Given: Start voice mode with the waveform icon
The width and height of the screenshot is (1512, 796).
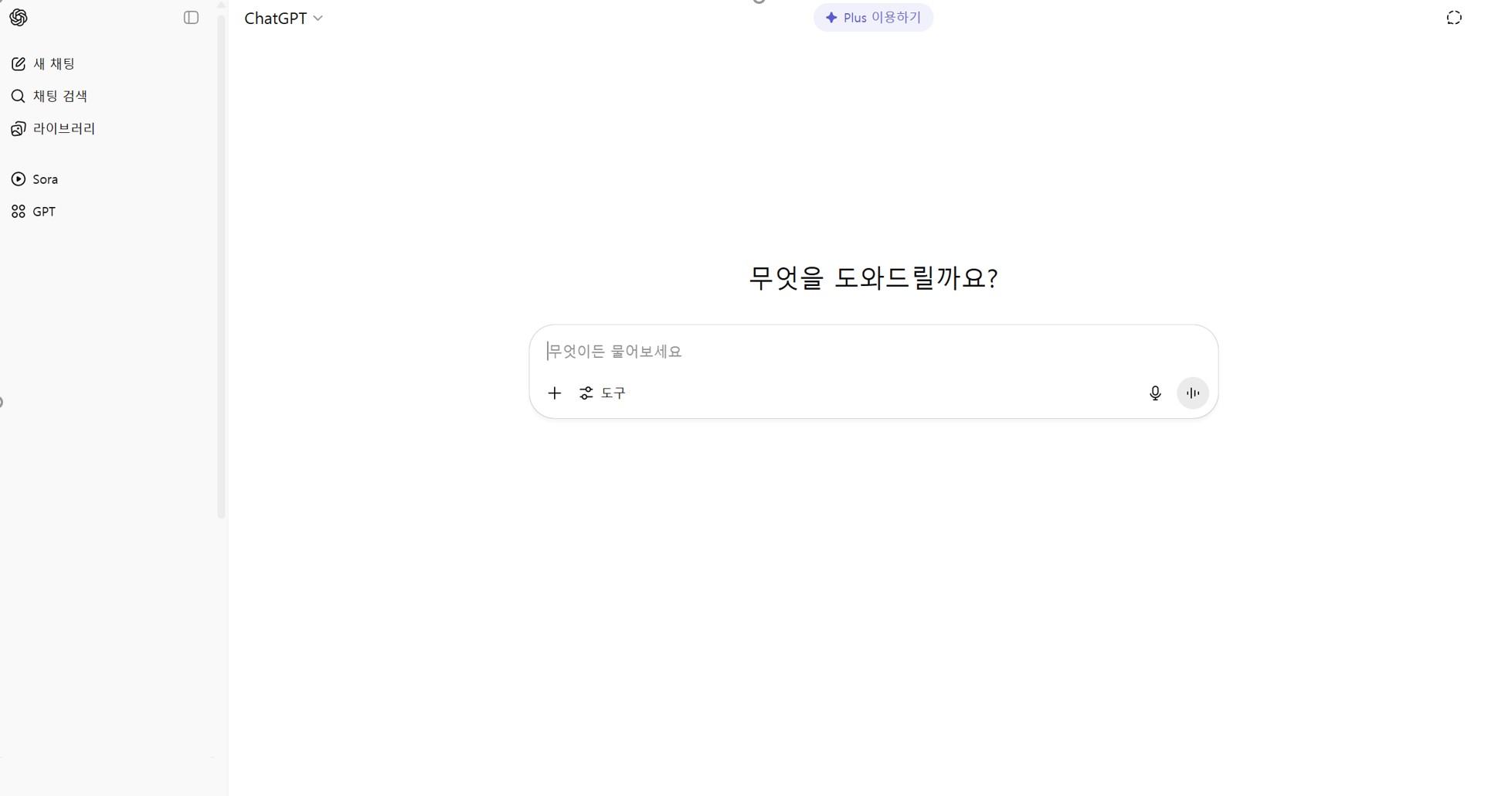Looking at the screenshot, I should 1192,393.
